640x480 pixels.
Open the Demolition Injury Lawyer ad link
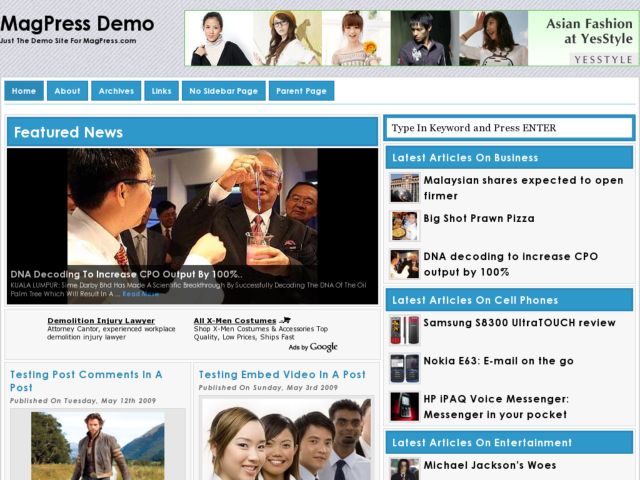point(101,321)
